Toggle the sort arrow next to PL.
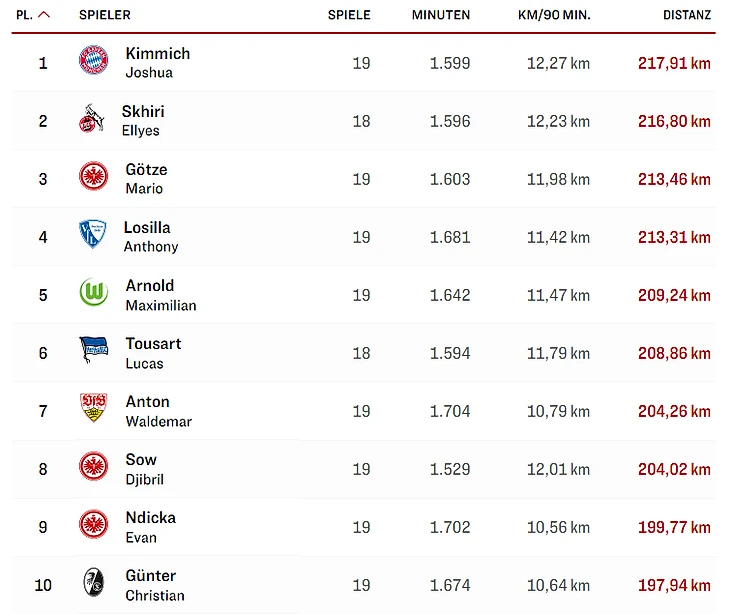The image size is (730, 614). point(44,15)
